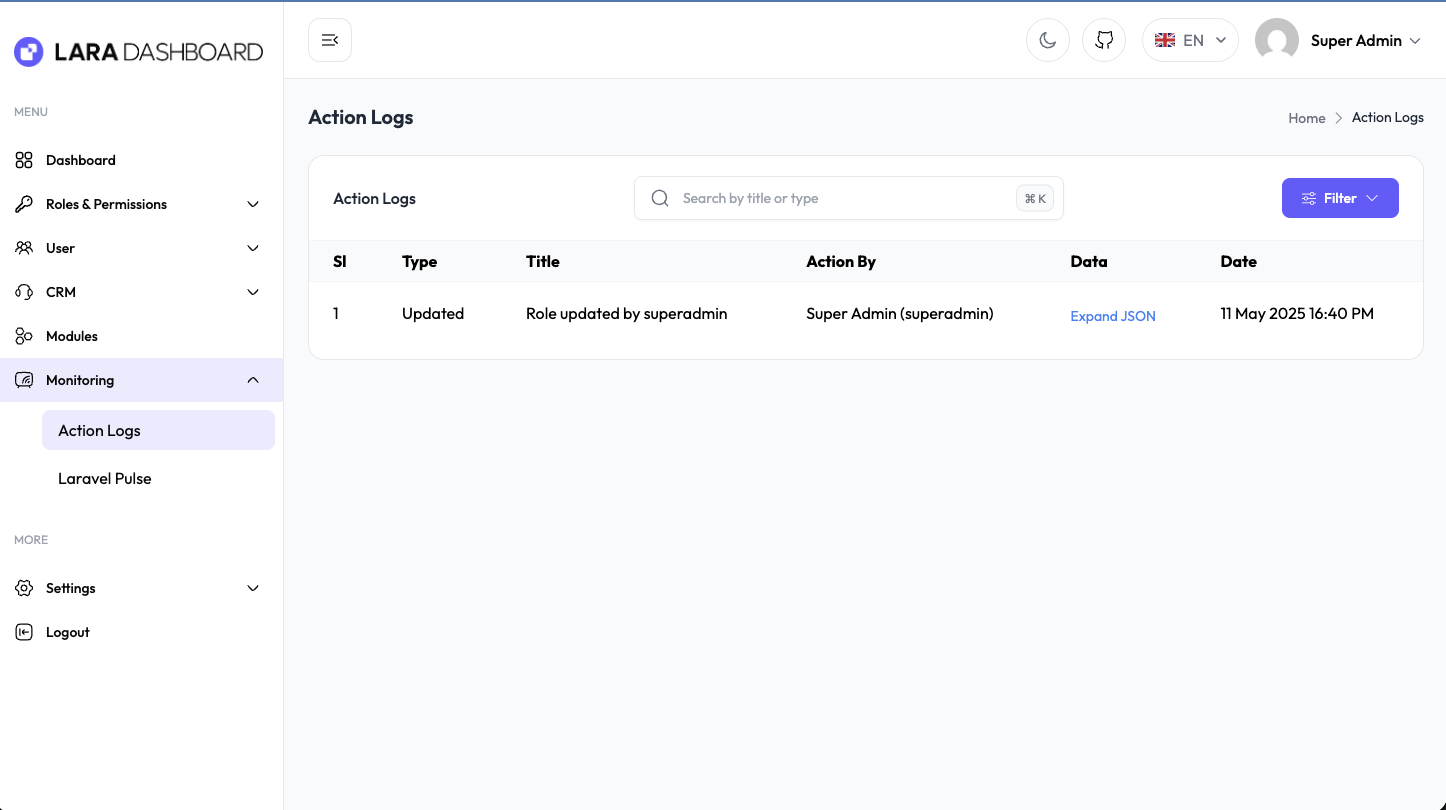The image size is (1446, 810).
Task: Open the GitHub icon link
Action: tap(1104, 40)
